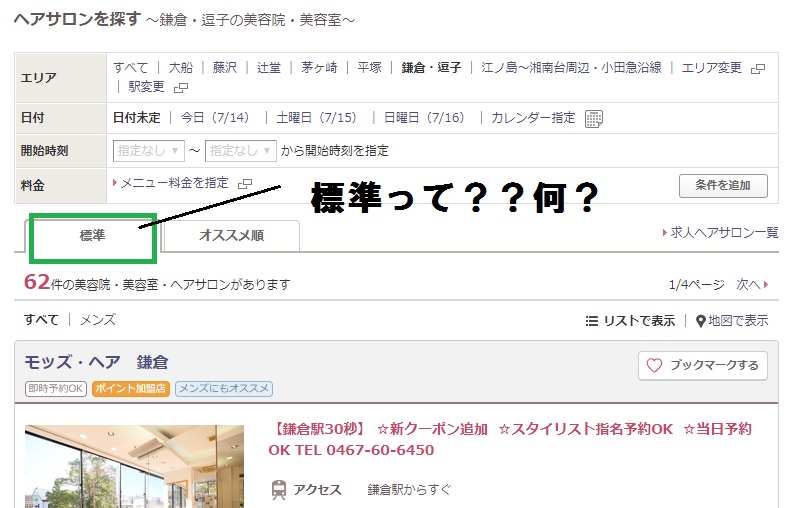Image resolution: width=789 pixels, height=508 pixels.
Task: Click the map pin icon for map view
Action: [700, 321]
